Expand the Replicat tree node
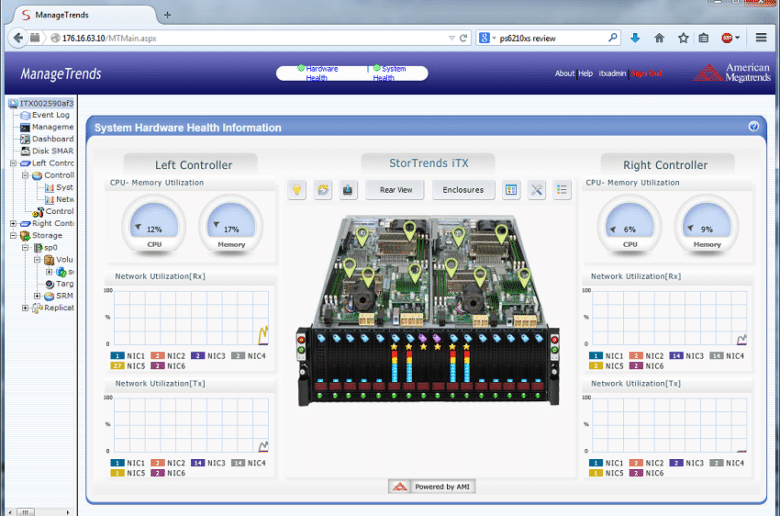The height and width of the screenshot is (516, 780). 25,308
